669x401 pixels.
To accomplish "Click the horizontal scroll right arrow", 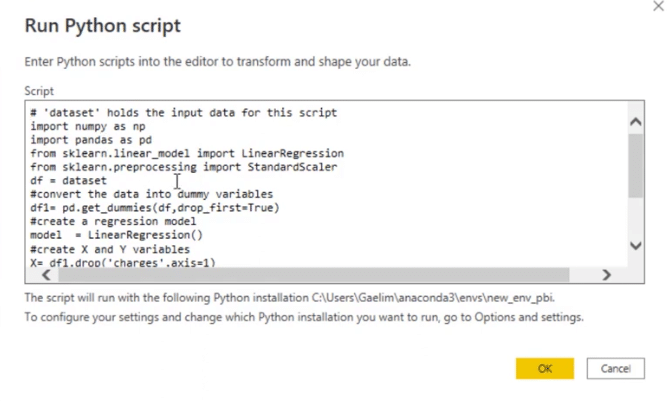I will point(606,275).
